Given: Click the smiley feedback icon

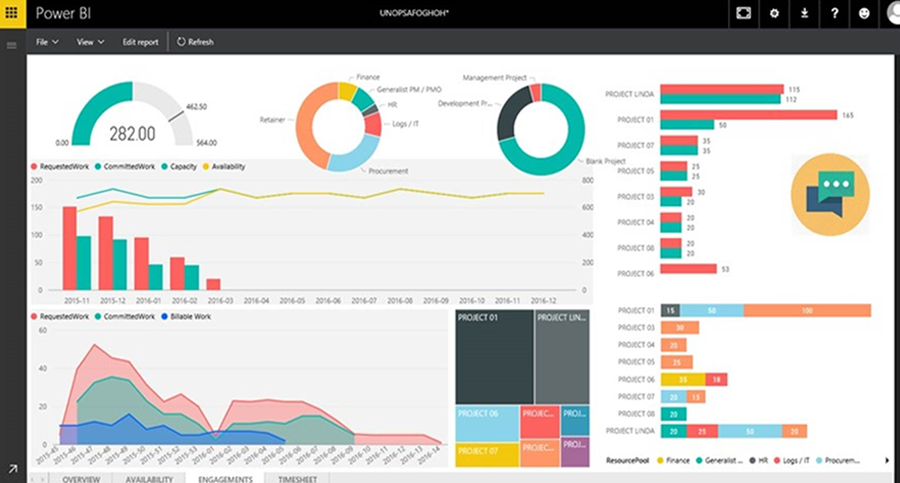Looking at the screenshot, I should (x=864, y=13).
